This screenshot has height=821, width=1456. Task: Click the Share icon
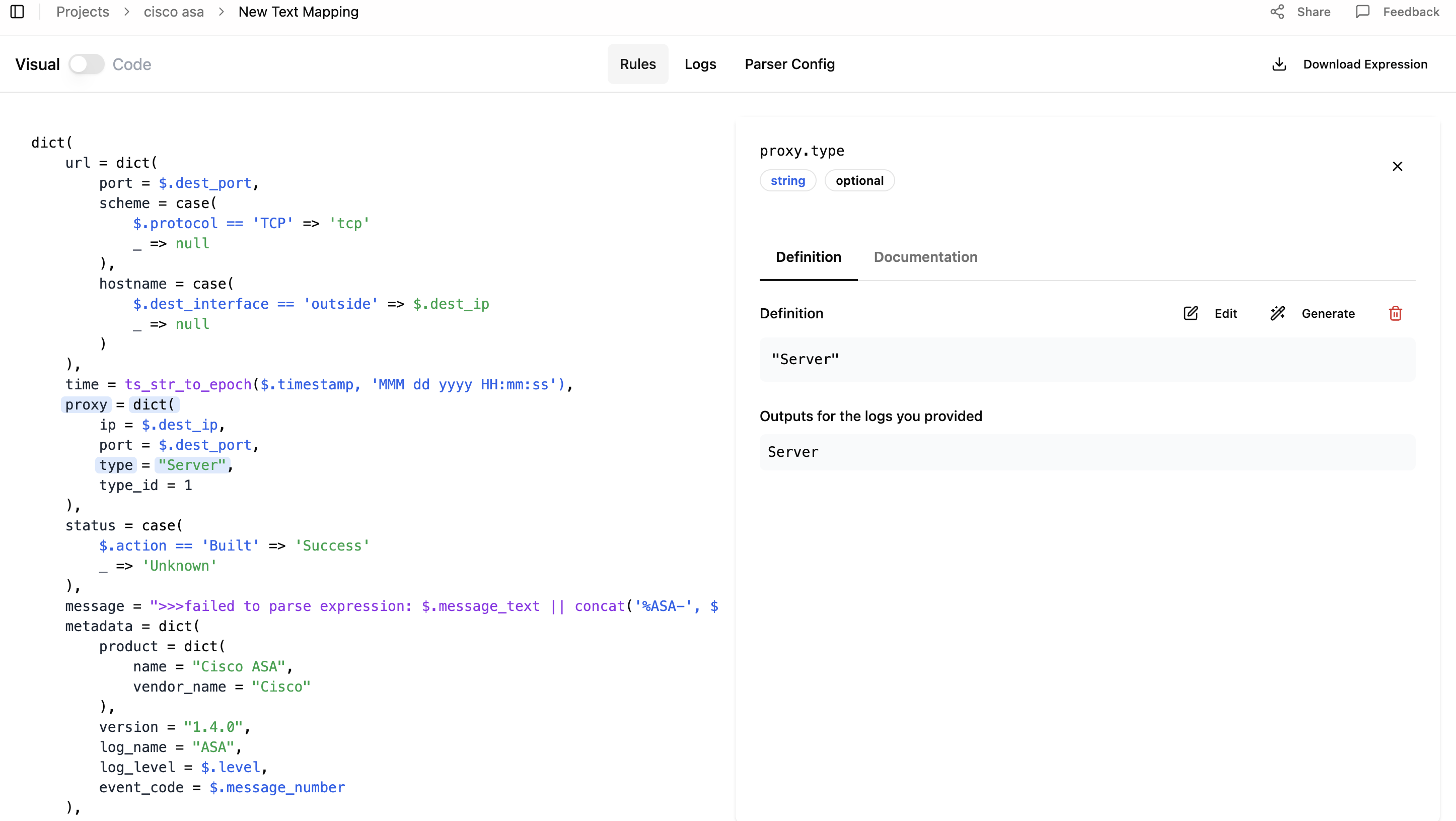click(x=1277, y=12)
